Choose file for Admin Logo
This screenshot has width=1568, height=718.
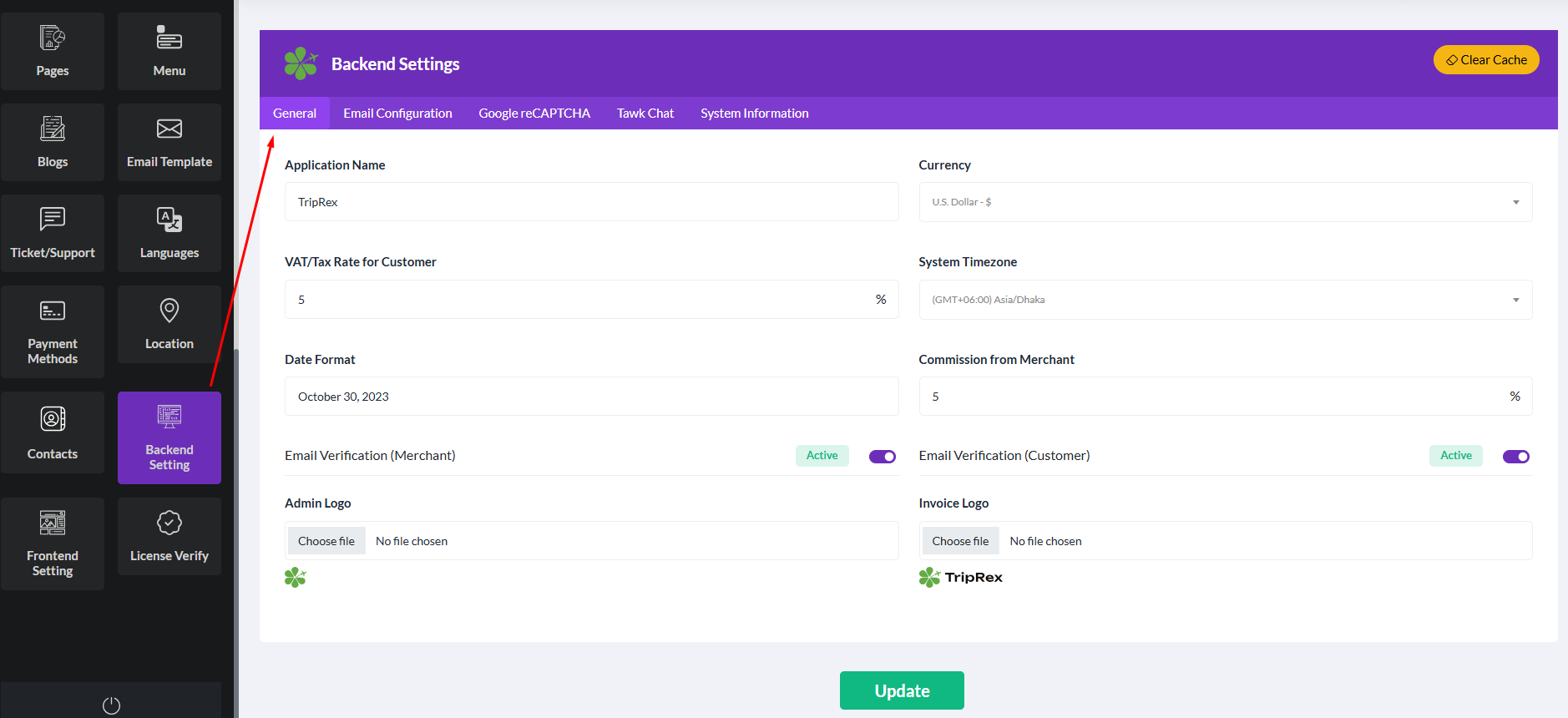pyautogui.click(x=326, y=541)
